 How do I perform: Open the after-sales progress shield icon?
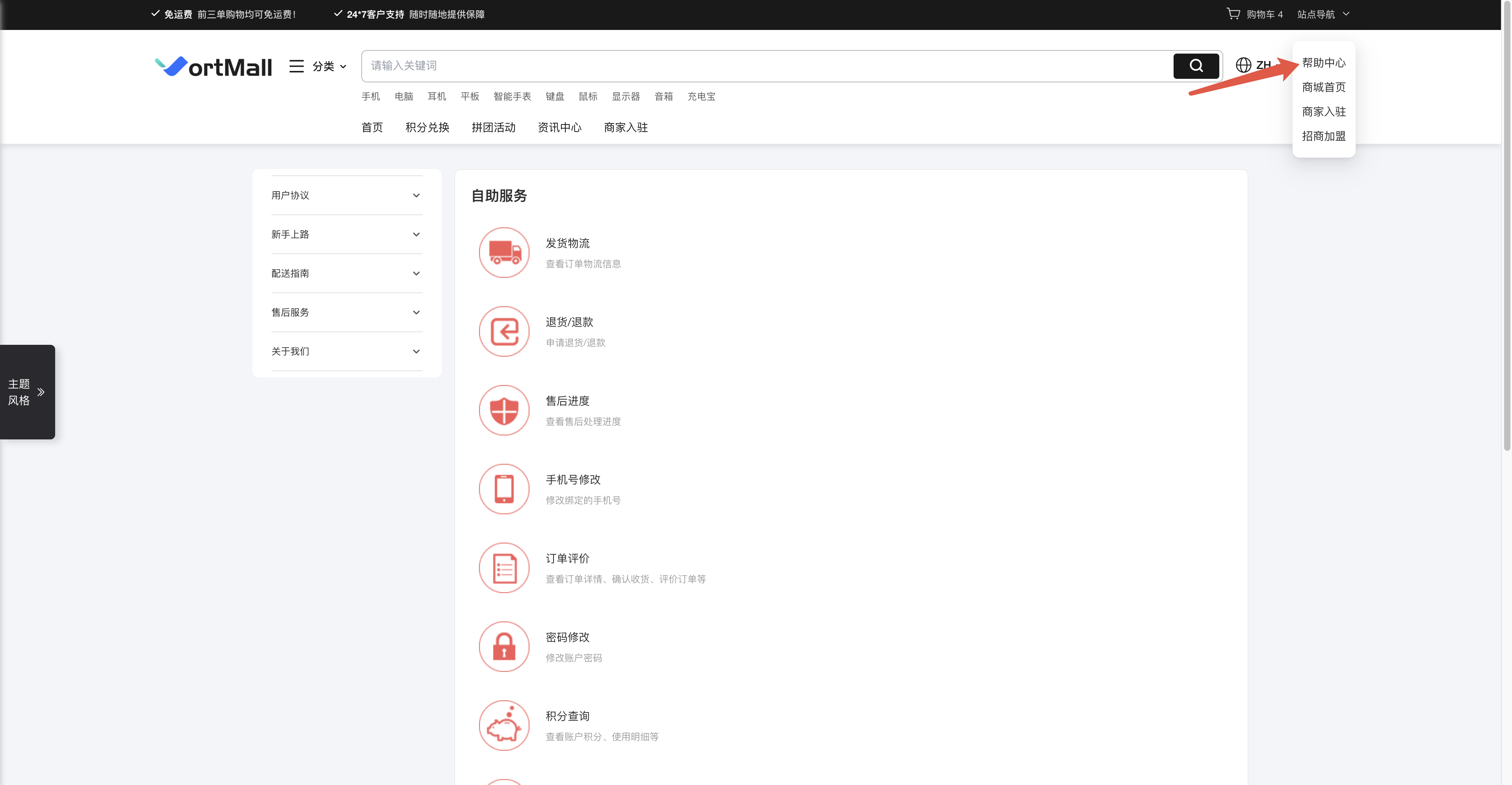tap(503, 410)
